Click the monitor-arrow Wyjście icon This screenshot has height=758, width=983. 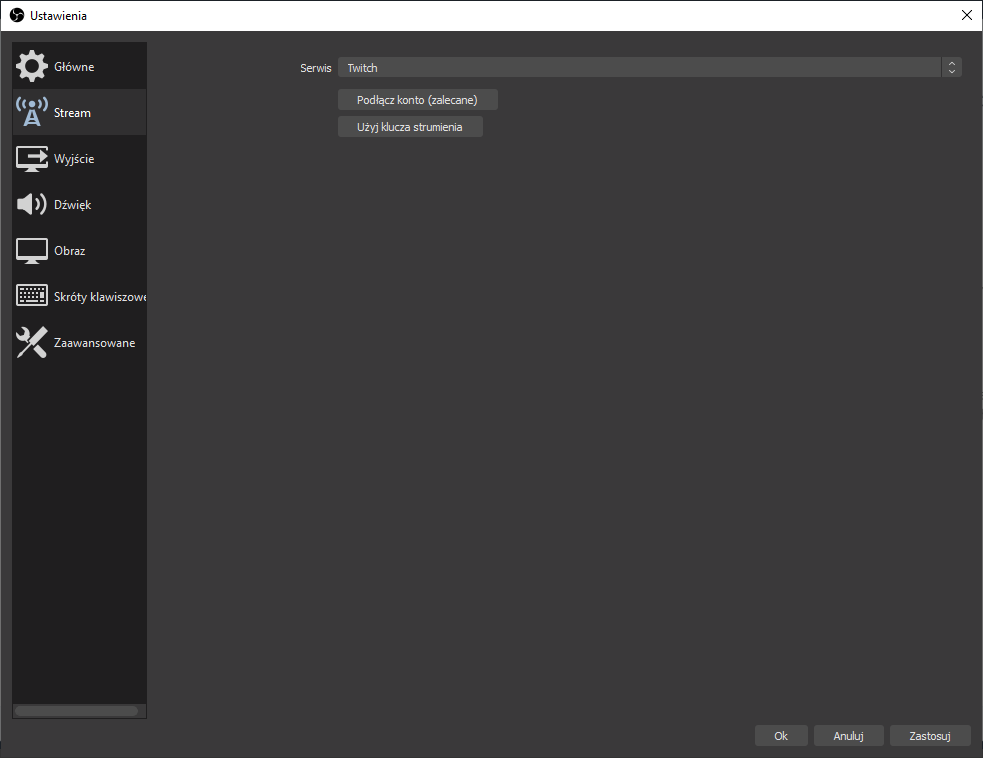(x=32, y=159)
